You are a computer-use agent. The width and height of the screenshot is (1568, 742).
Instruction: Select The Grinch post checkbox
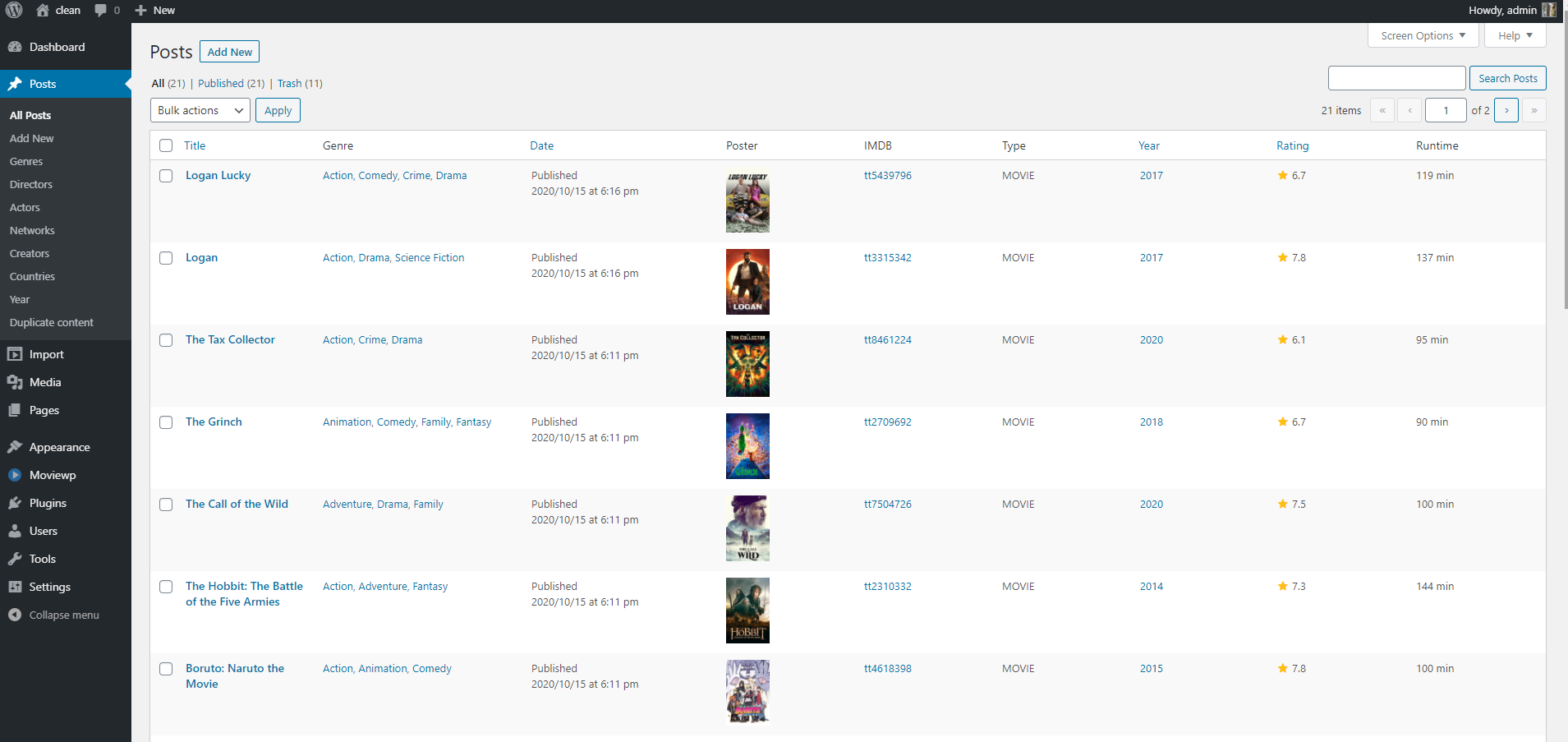[x=166, y=422]
